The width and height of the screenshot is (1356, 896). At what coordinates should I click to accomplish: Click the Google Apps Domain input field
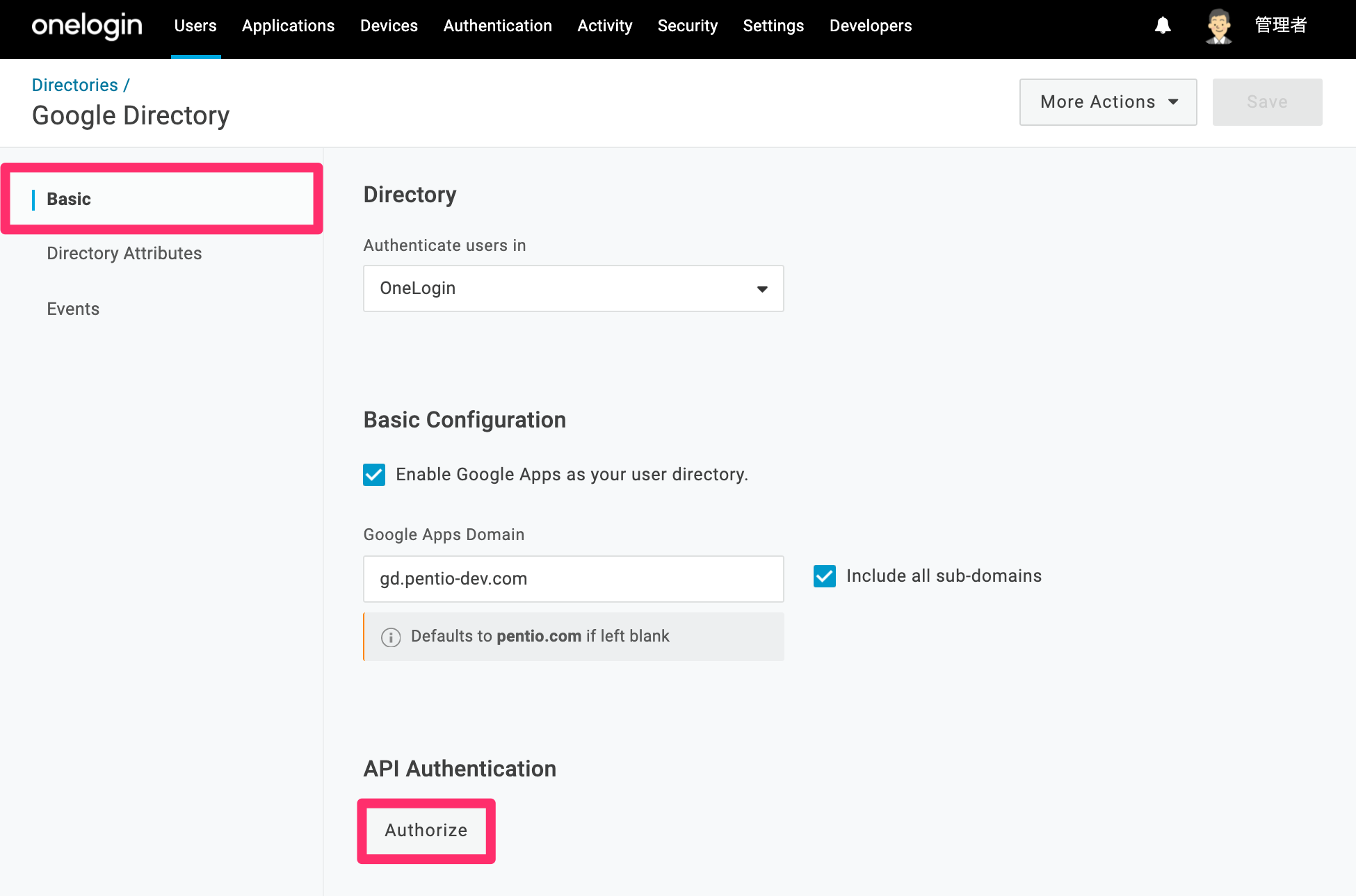[574, 579]
